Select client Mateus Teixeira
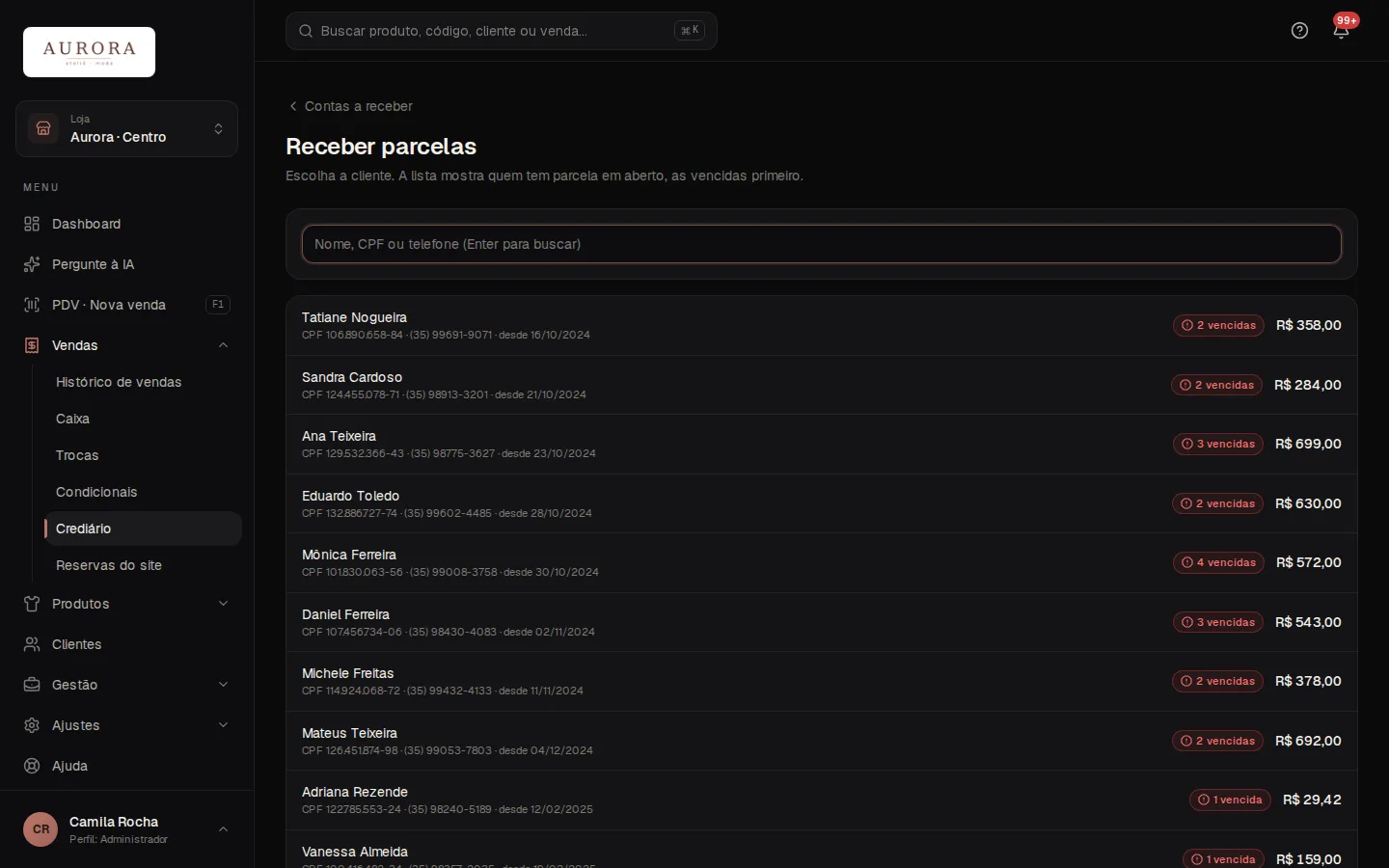The image size is (1389, 868). coord(822,741)
